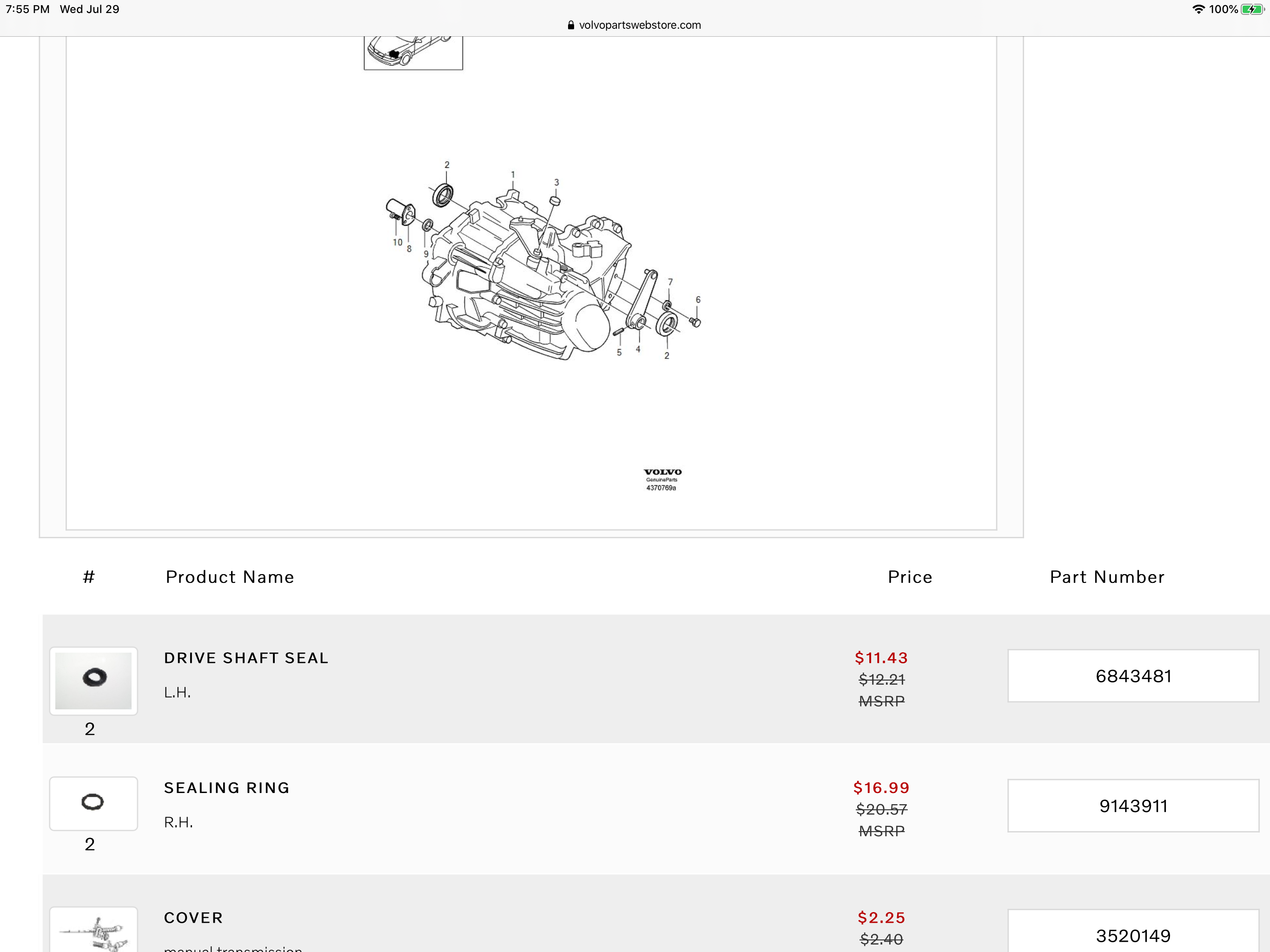
Task: Tap the Volvo Genuine Parts logo
Action: (x=662, y=479)
